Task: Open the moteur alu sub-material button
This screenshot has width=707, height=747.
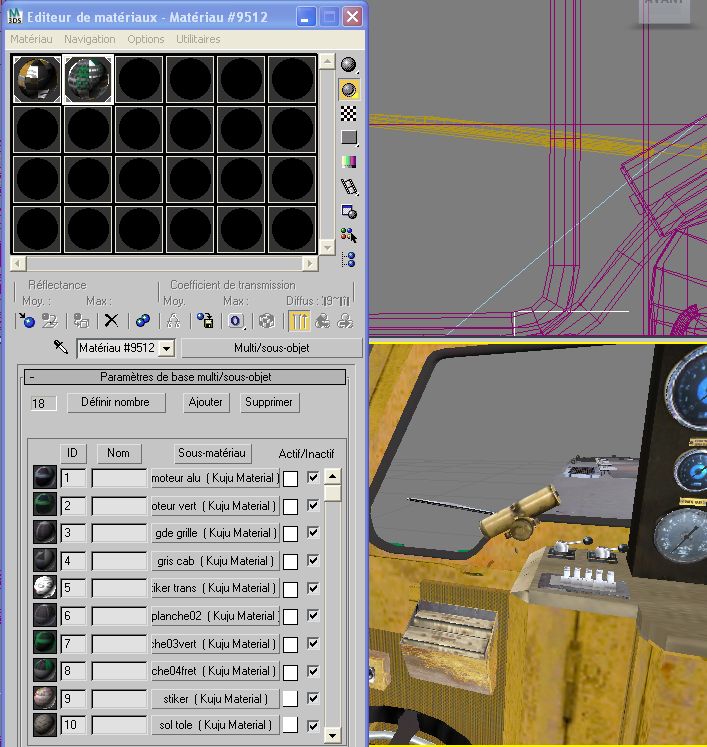Action: tap(215, 478)
